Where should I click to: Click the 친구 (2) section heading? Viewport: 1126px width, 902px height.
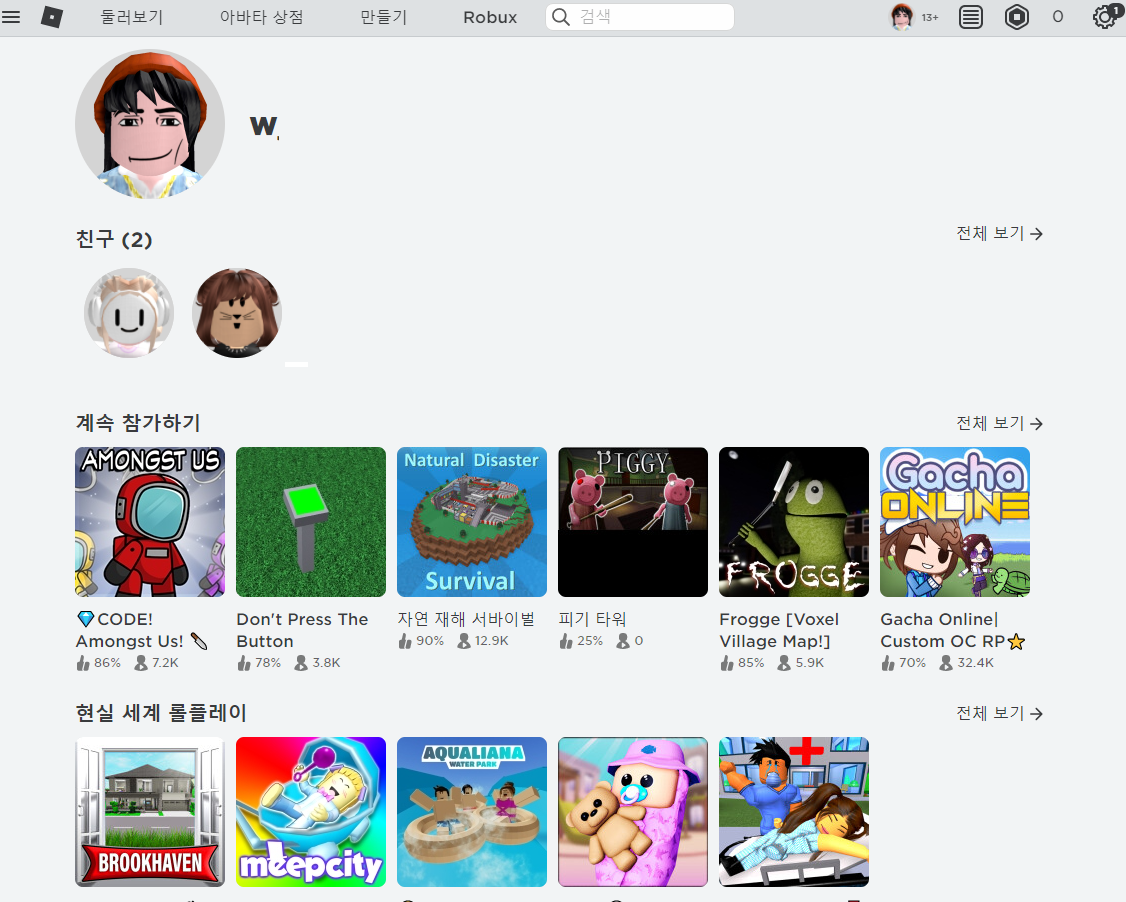coord(114,239)
